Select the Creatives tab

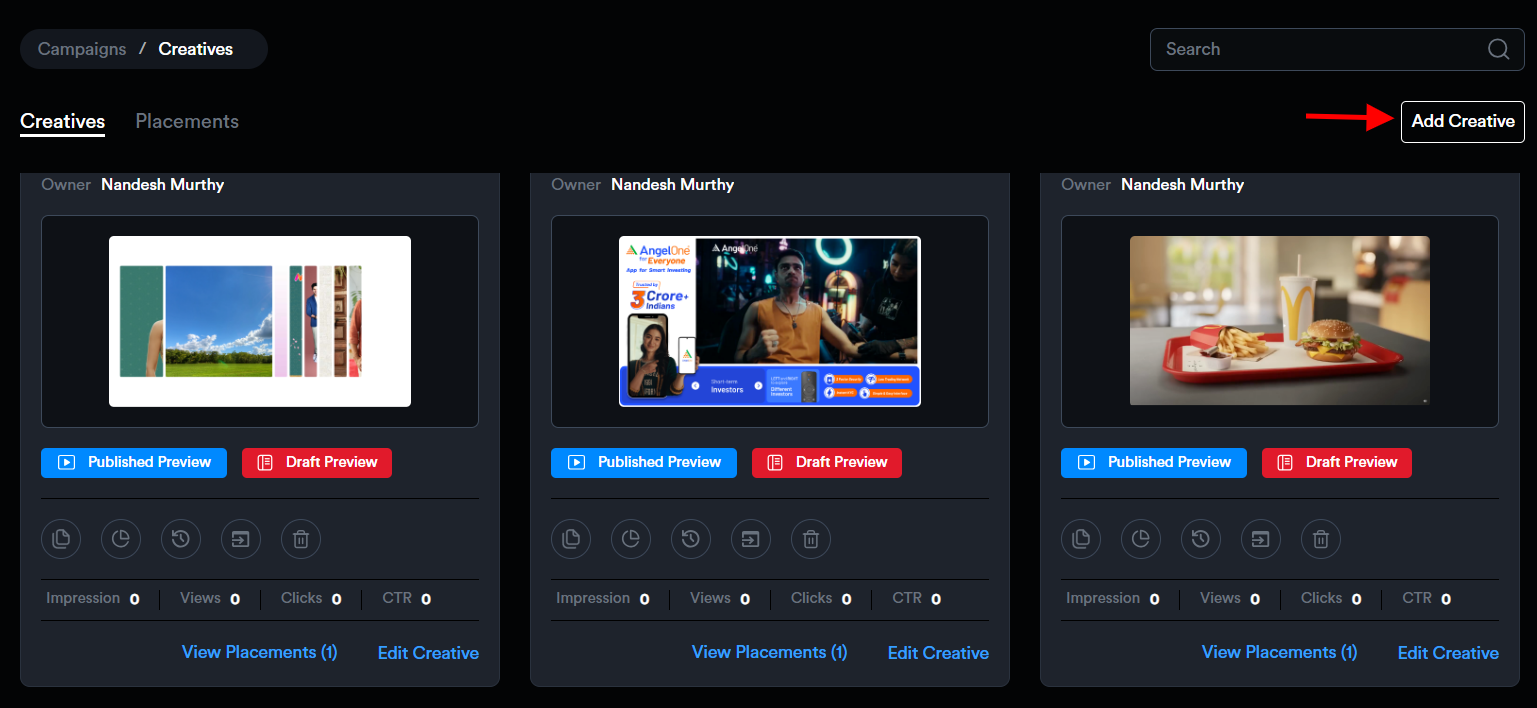62,121
